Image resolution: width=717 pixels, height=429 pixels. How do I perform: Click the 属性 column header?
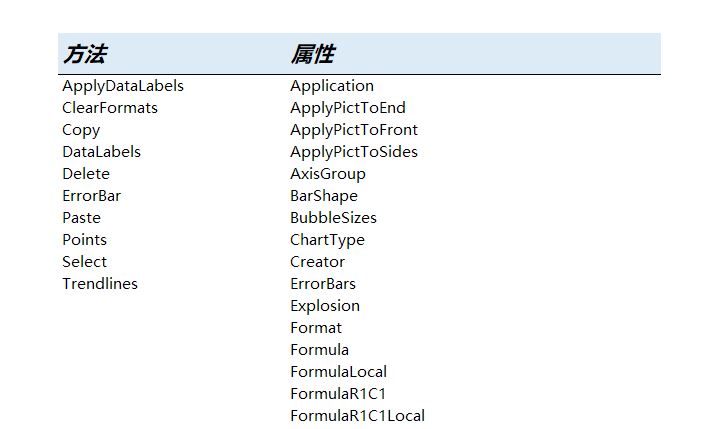tap(313, 54)
